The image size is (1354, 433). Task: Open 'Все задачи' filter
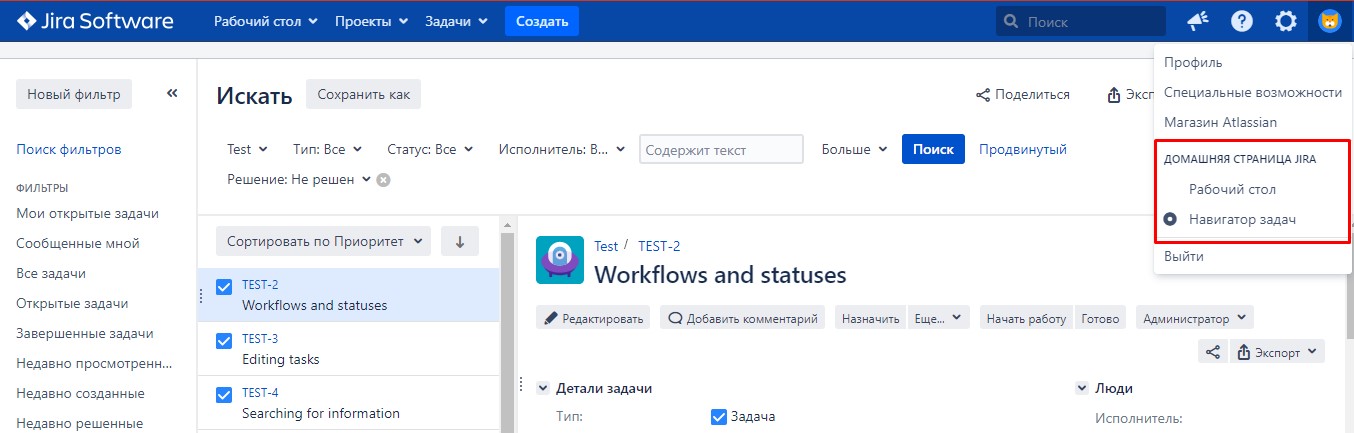click(x=51, y=273)
